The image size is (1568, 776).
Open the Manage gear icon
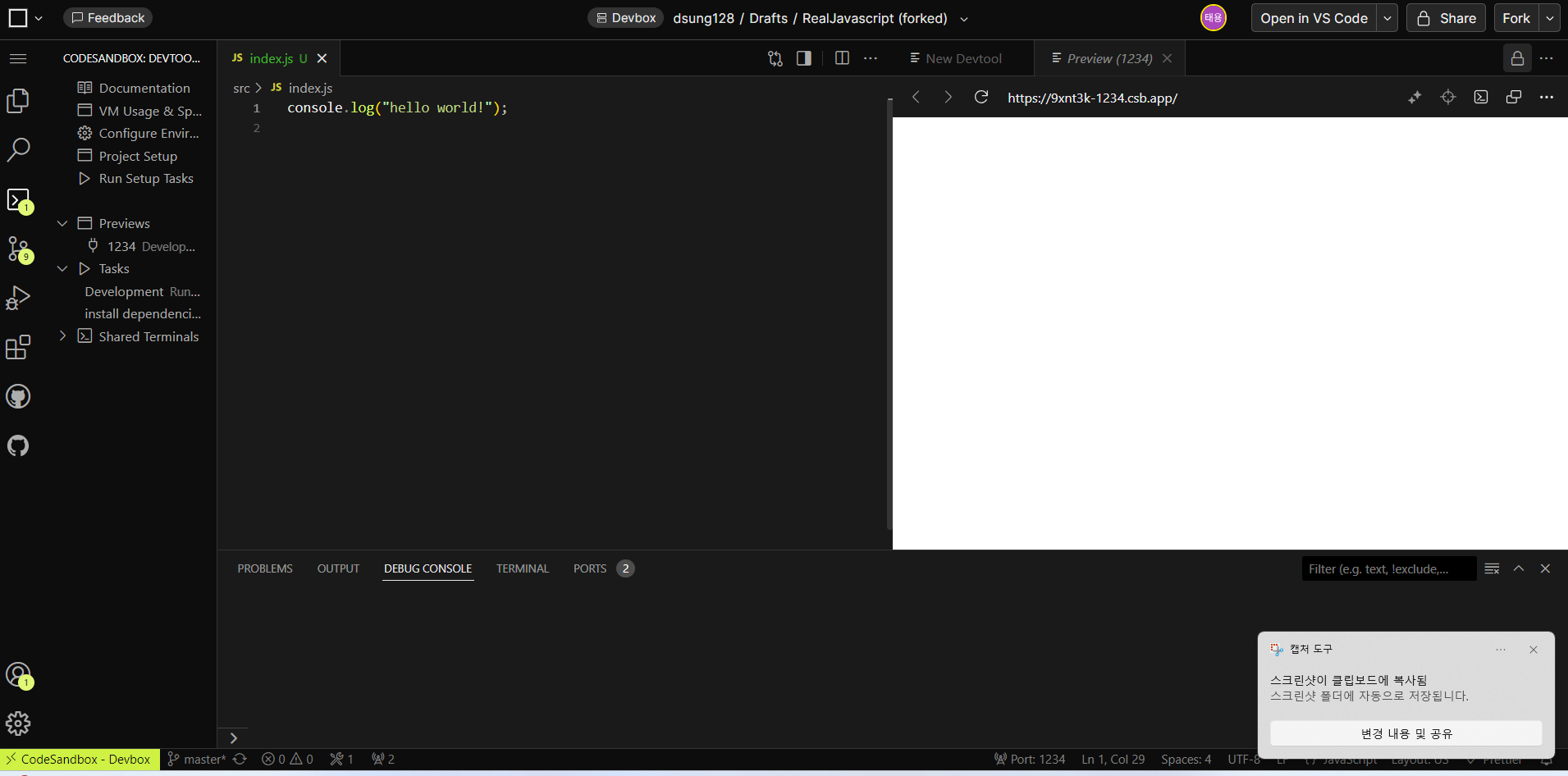[x=18, y=724]
